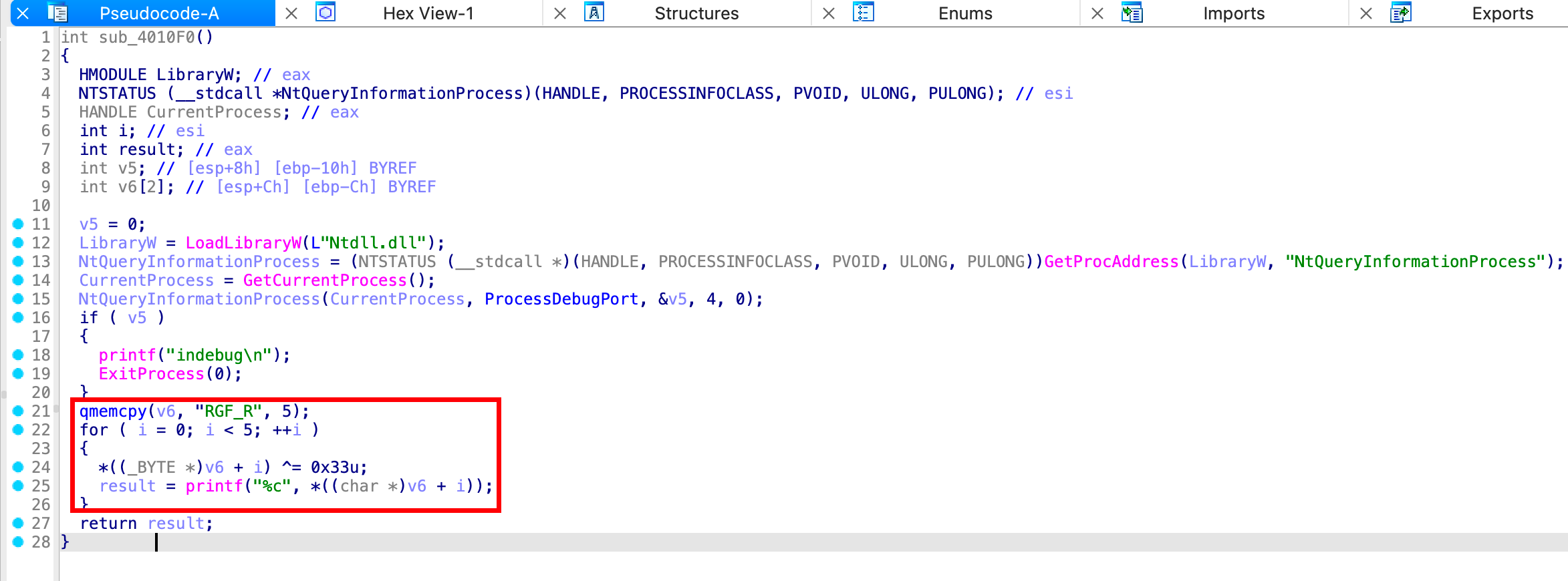Click the 0x33u XOR constant

[334, 467]
